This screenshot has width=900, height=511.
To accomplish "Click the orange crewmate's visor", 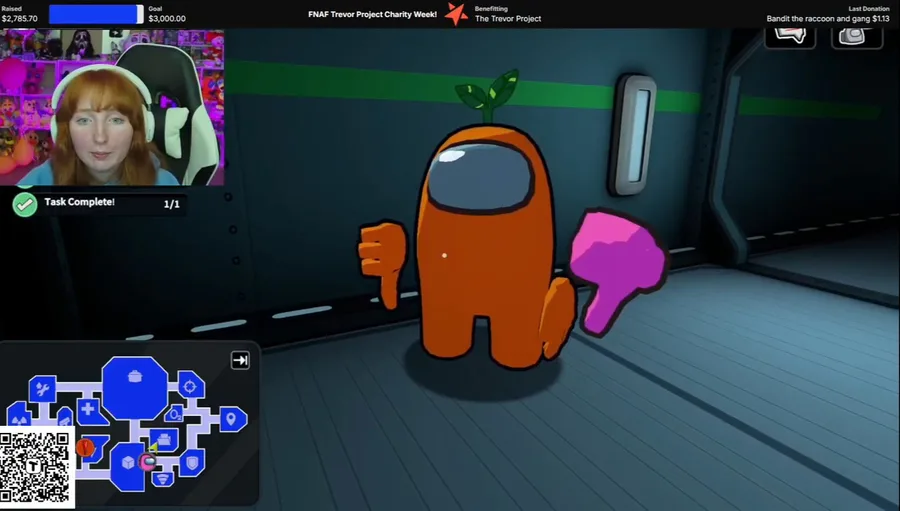I will 480,177.
